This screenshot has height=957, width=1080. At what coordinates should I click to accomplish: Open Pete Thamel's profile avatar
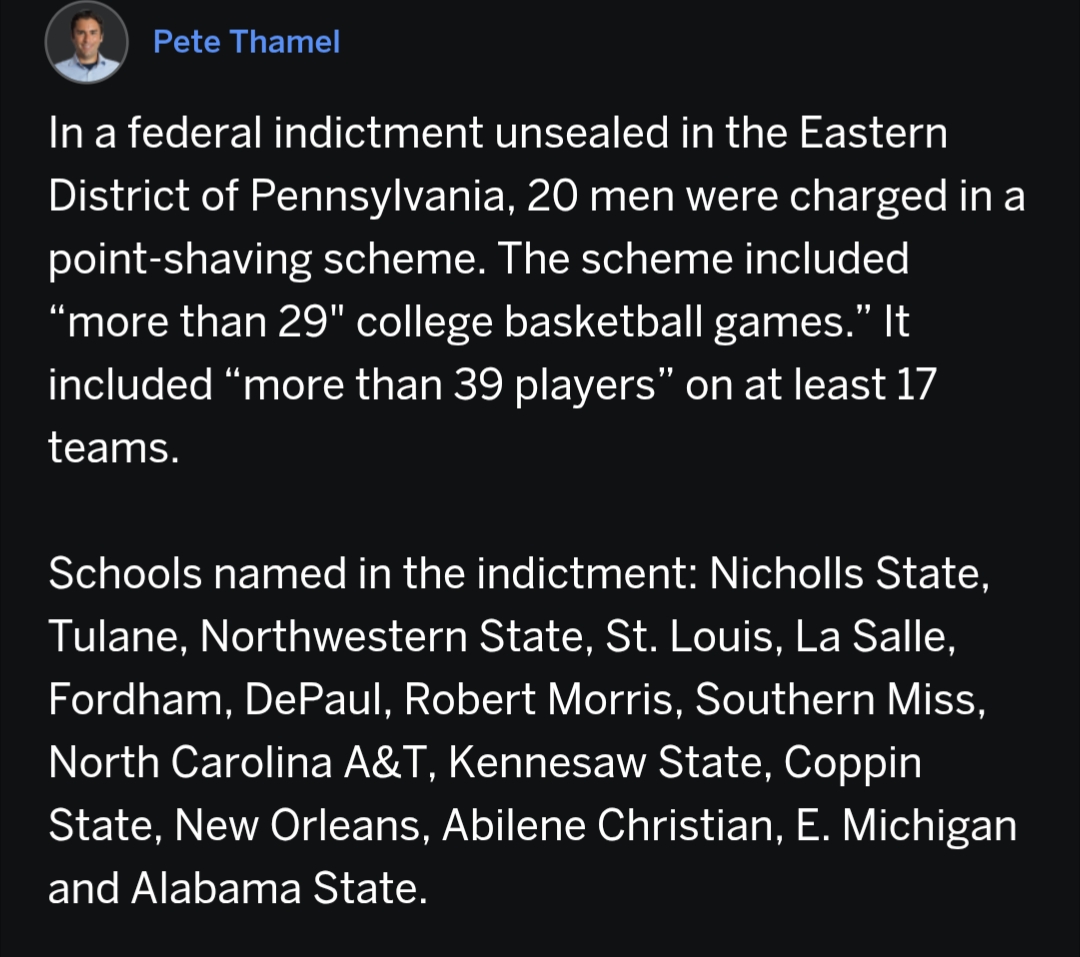(x=86, y=42)
